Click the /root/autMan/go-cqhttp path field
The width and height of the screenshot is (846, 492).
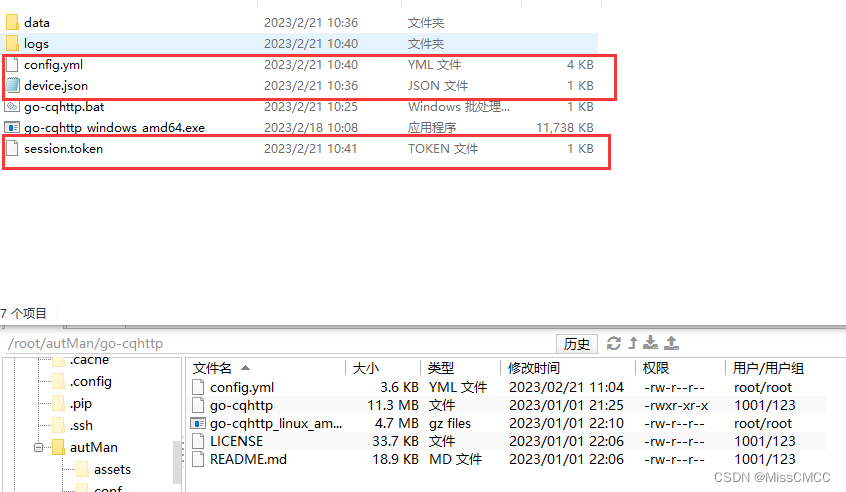point(281,344)
